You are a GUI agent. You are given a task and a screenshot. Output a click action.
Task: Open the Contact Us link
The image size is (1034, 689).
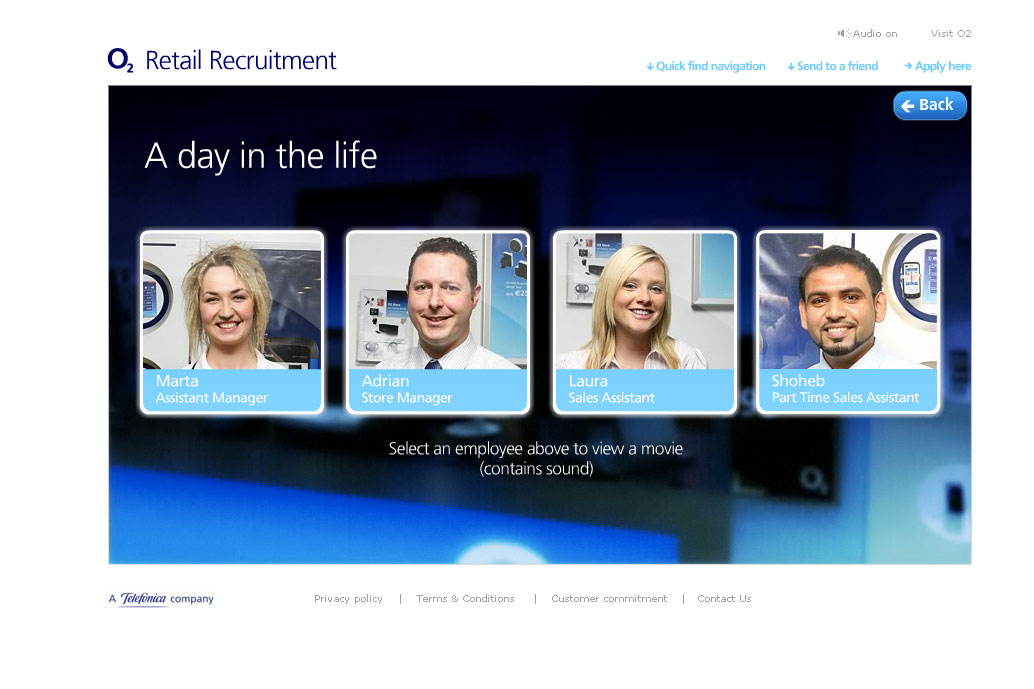(x=724, y=599)
